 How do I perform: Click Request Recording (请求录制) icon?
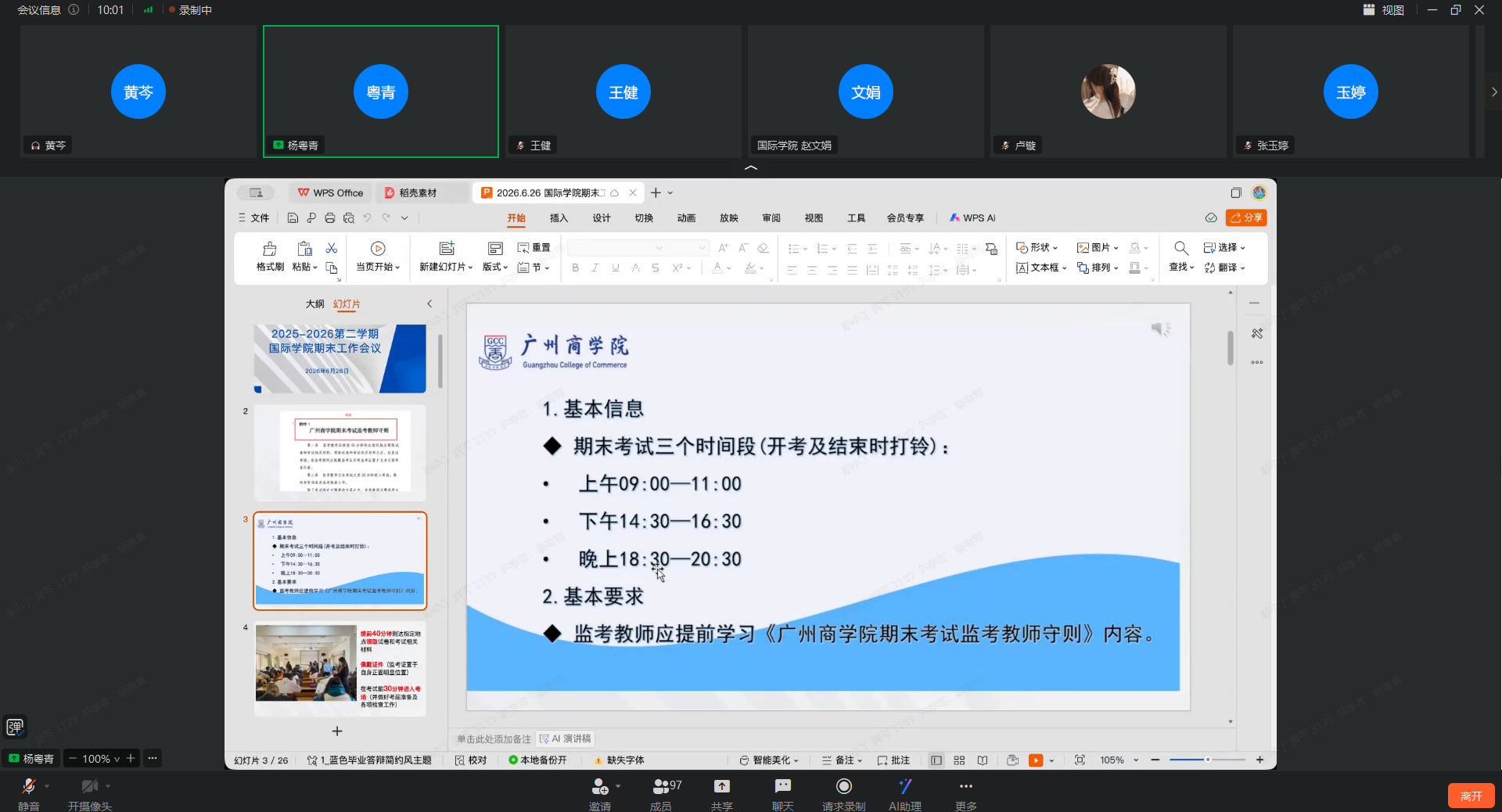click(x=844, y=786)
